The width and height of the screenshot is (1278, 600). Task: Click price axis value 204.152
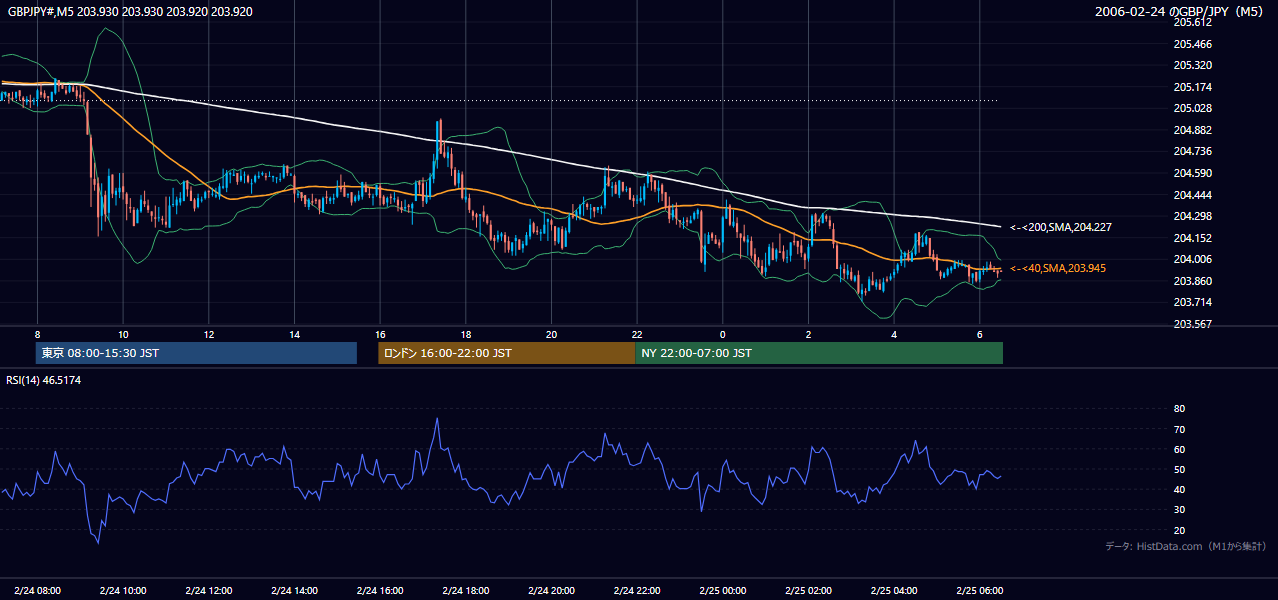click(x=1192, y=238)
